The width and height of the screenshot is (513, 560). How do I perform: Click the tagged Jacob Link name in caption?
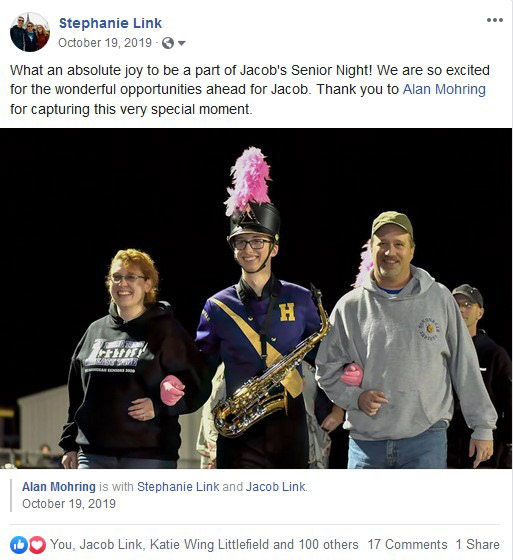click(275, 486)
